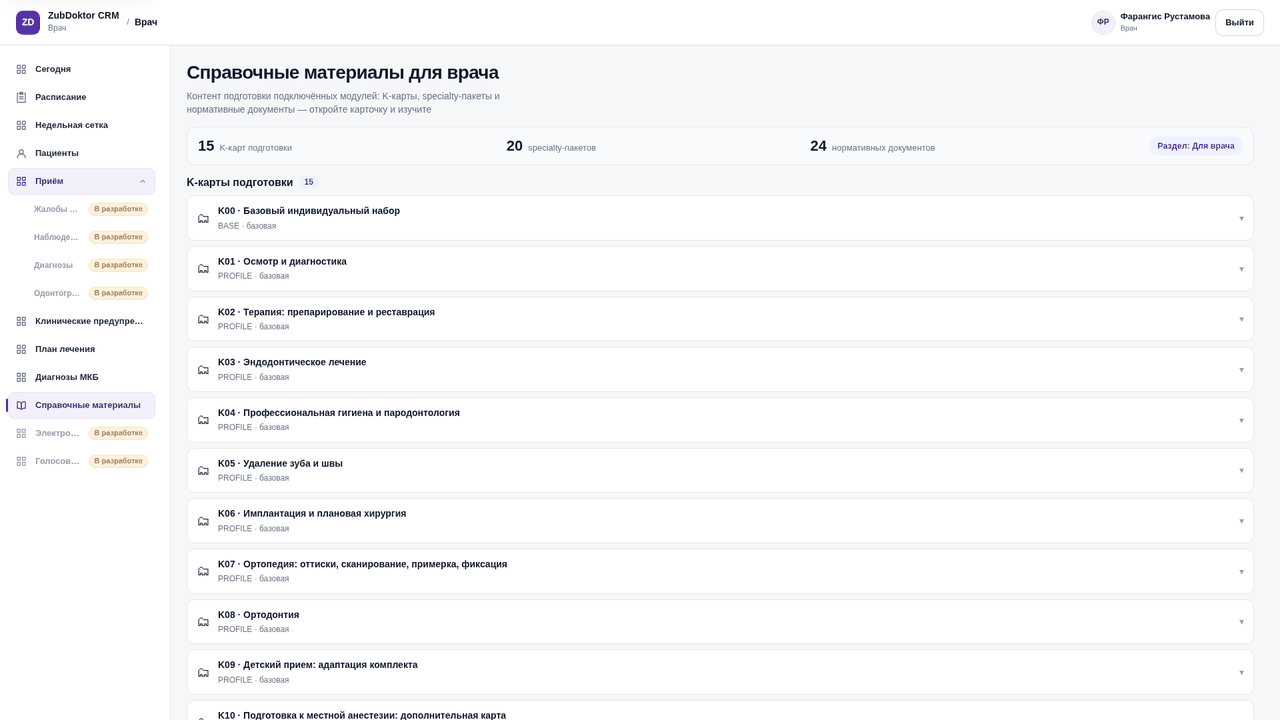The width and height of the screenshot is (1280, 720).
Task: Open Одонтограмма submenu item
Action: click(90, 293)
